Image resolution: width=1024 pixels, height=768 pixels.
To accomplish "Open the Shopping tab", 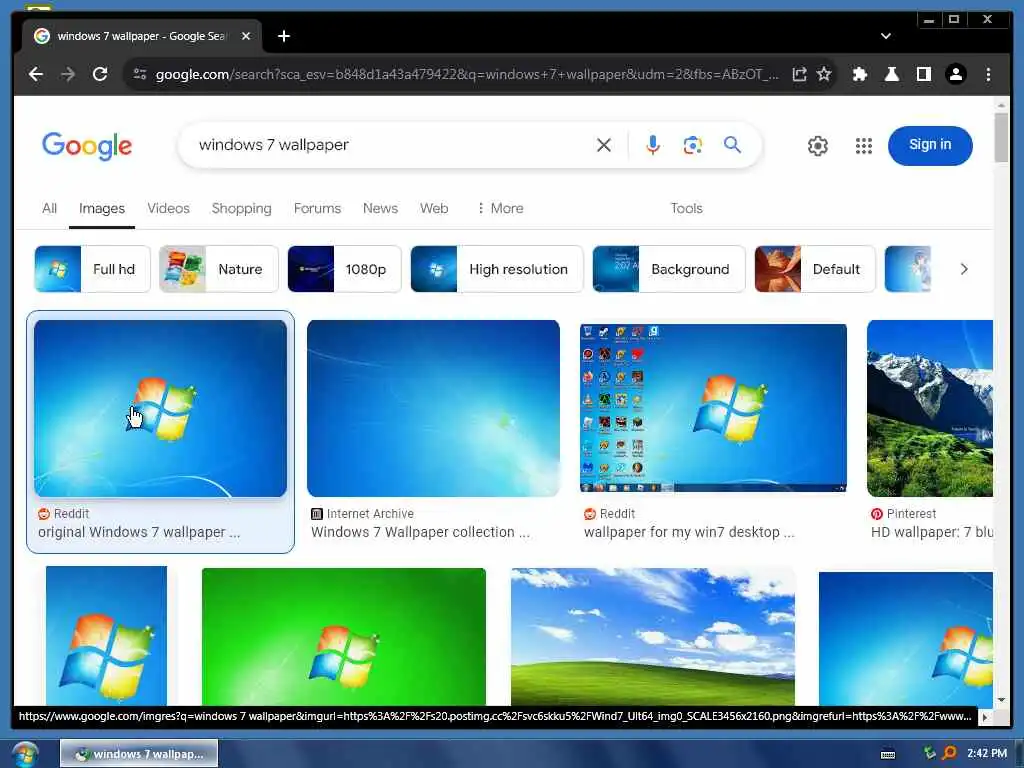I will point(242,208).
